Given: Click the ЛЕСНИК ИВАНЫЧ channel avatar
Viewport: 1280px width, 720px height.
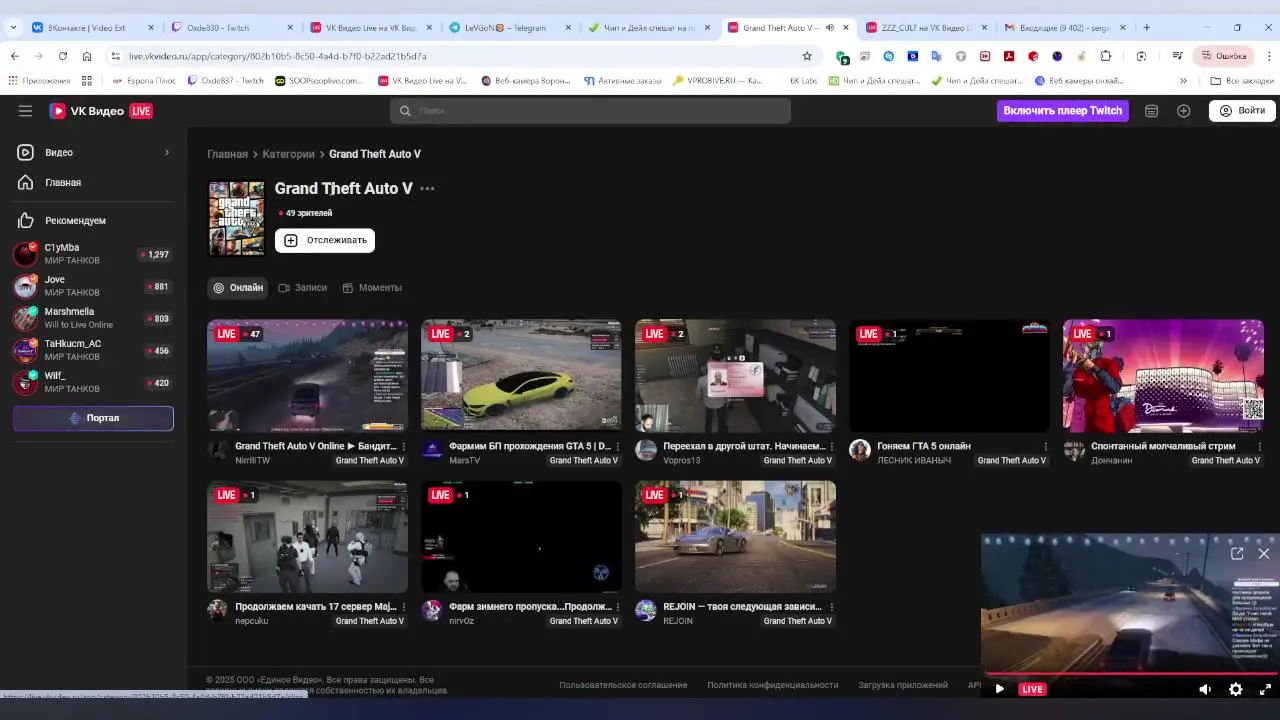Looking at the screenshot, I should coord(860,450).
